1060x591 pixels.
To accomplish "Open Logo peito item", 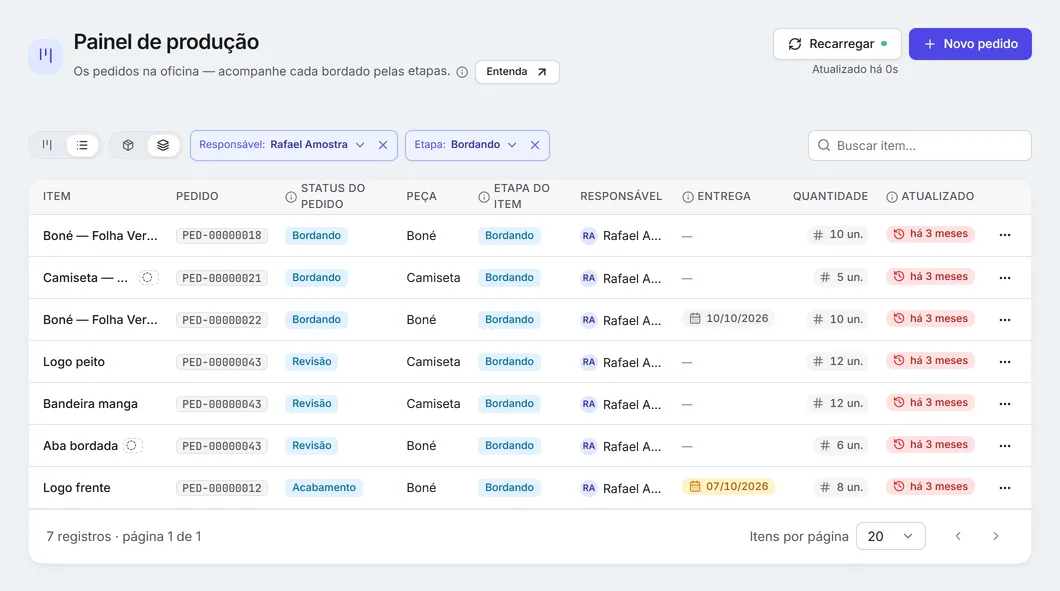I will pyautogui.click(x=74, y=362).
